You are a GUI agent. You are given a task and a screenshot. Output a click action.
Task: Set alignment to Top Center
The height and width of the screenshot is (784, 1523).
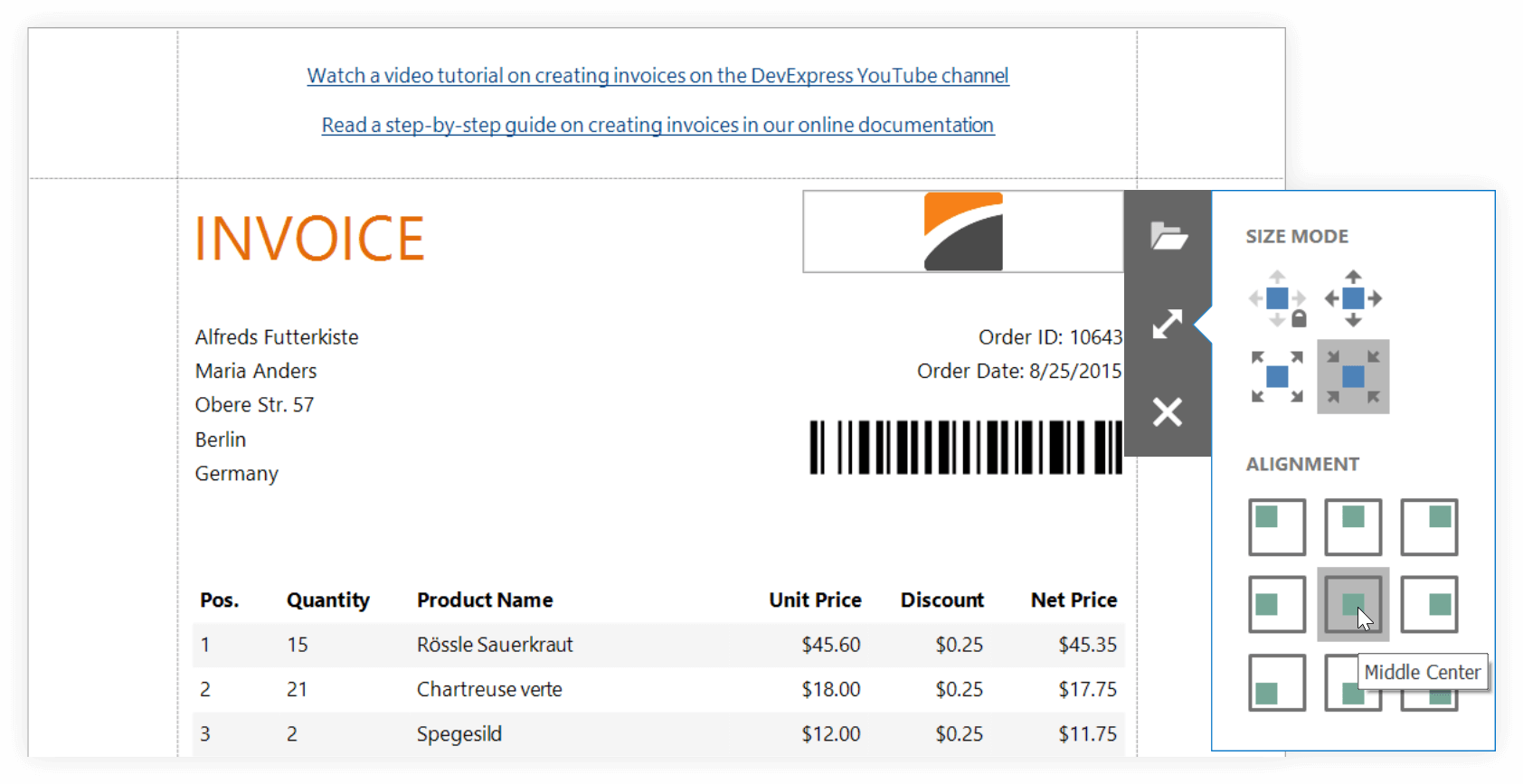[x=1353, y=527]
